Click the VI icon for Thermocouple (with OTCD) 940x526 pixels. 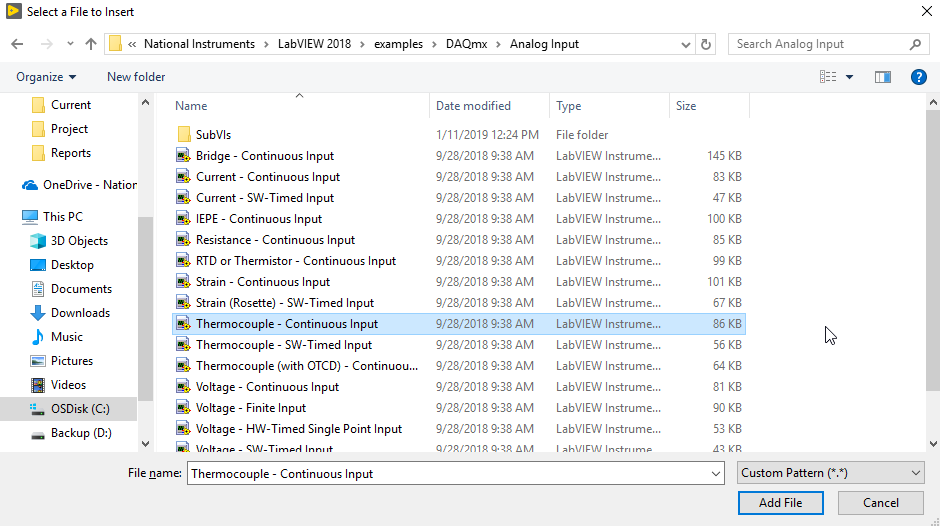183,365
